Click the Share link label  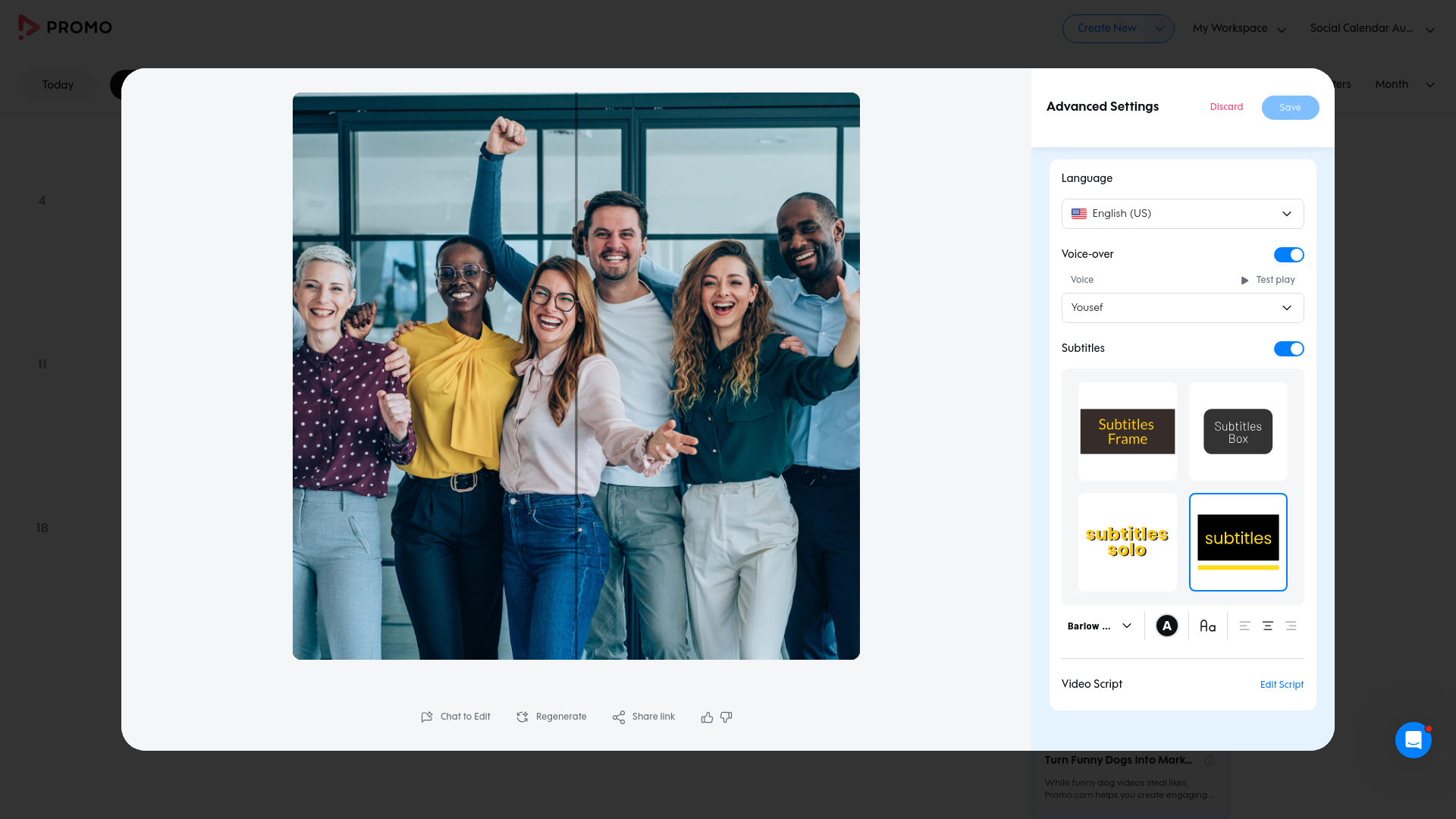[x=654, y=717]
